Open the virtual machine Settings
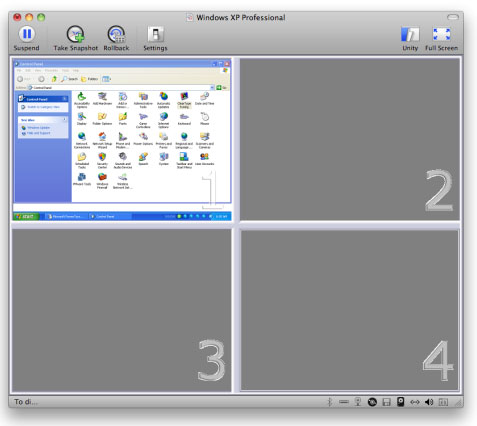Image resolution: width=477 pixels, height=426 pixels. (x=155, y=38)
